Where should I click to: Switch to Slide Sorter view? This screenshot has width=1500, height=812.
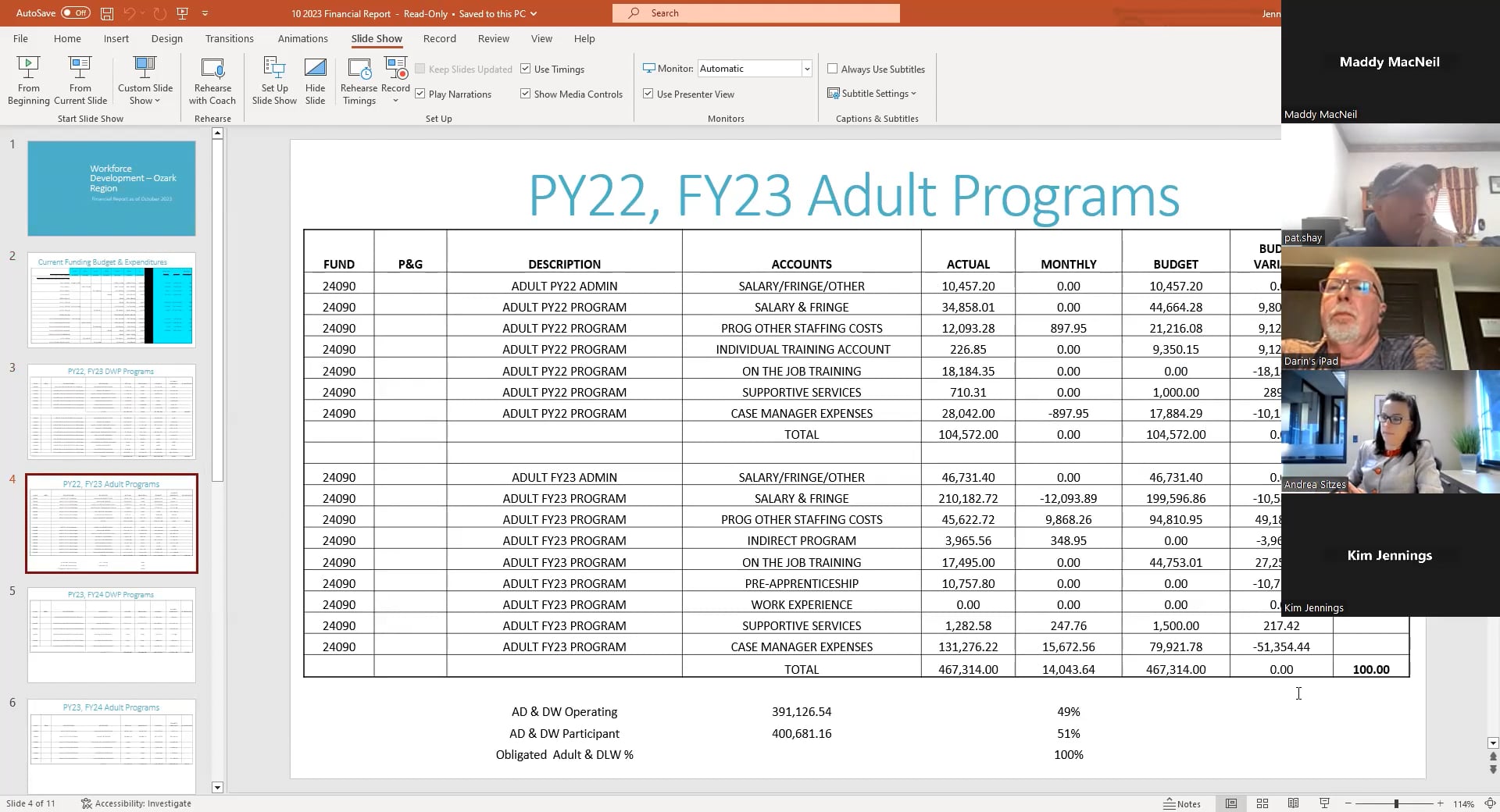click(1262, 803)
